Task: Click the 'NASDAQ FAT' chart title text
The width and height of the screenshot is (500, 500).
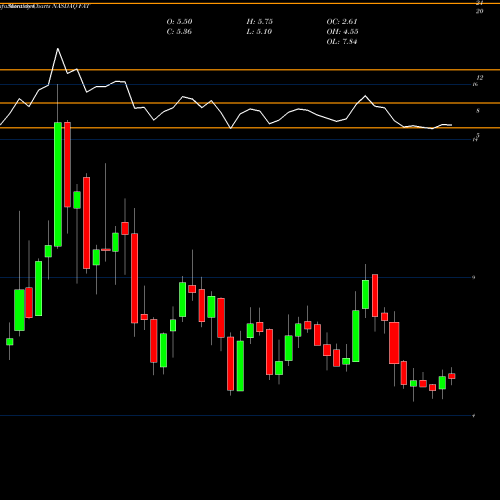Action: point(70,6)
